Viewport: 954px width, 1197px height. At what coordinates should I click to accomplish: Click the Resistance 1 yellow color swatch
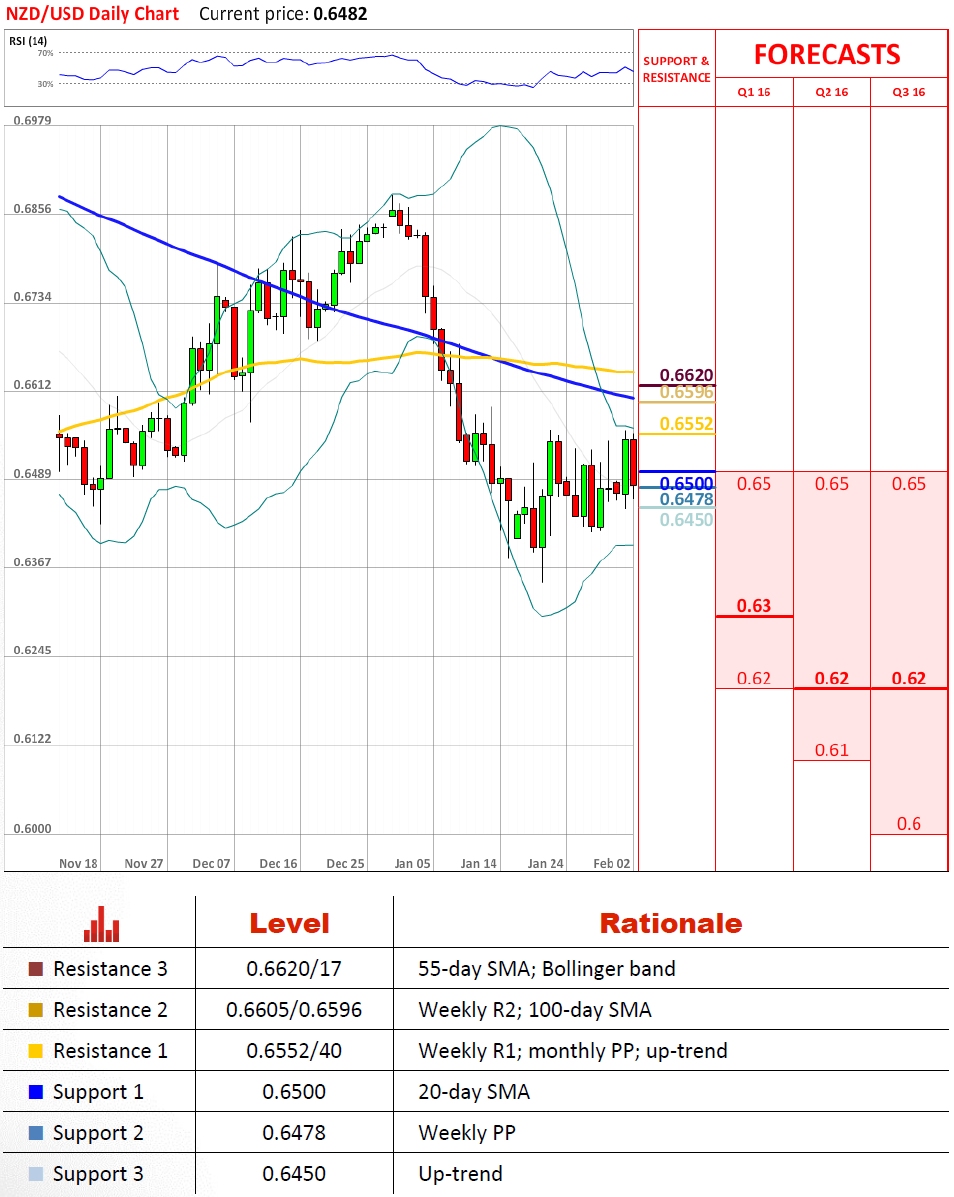35,1051
